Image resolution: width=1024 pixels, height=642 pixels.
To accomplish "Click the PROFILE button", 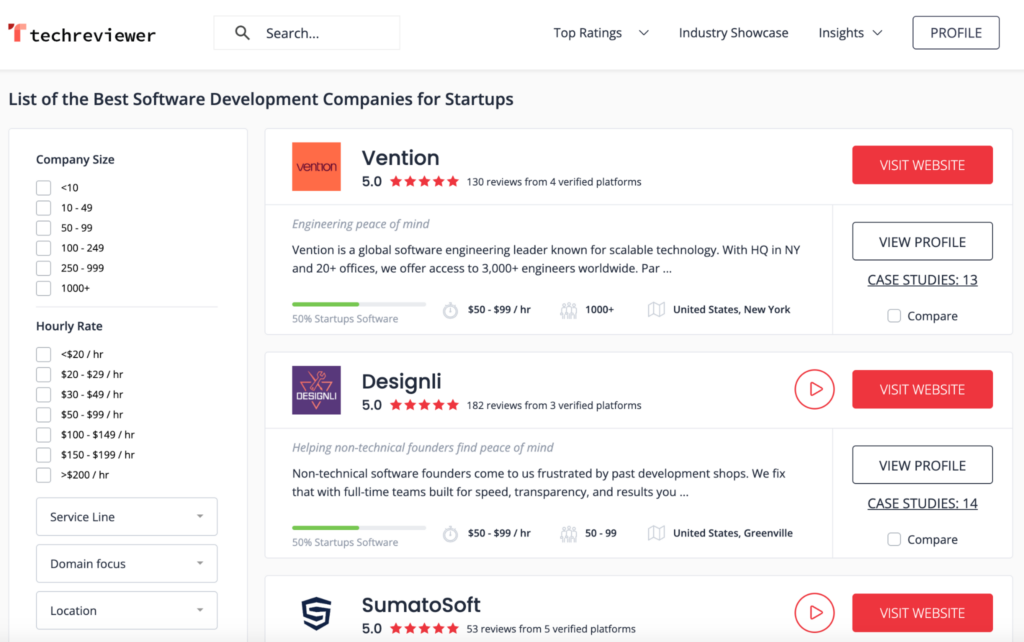I will click(x=955, y=33).
